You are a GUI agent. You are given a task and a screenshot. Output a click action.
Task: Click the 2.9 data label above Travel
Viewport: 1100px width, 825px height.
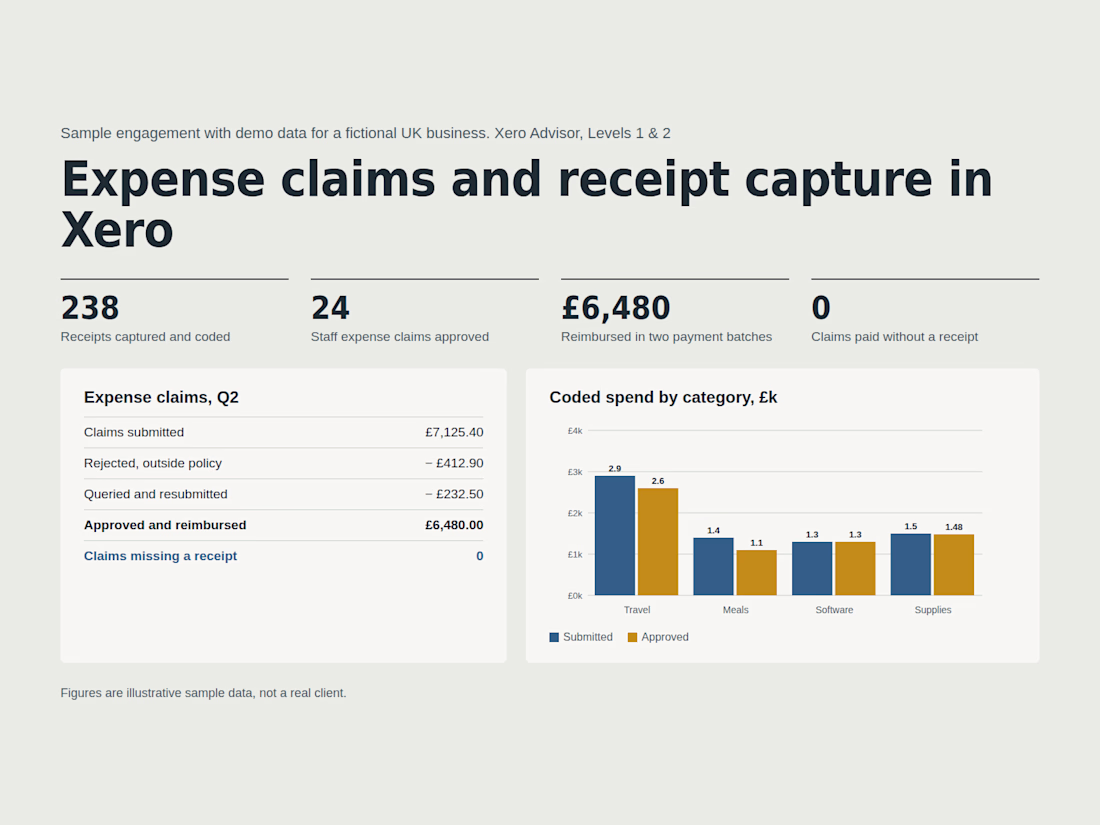tap(615, 469)
